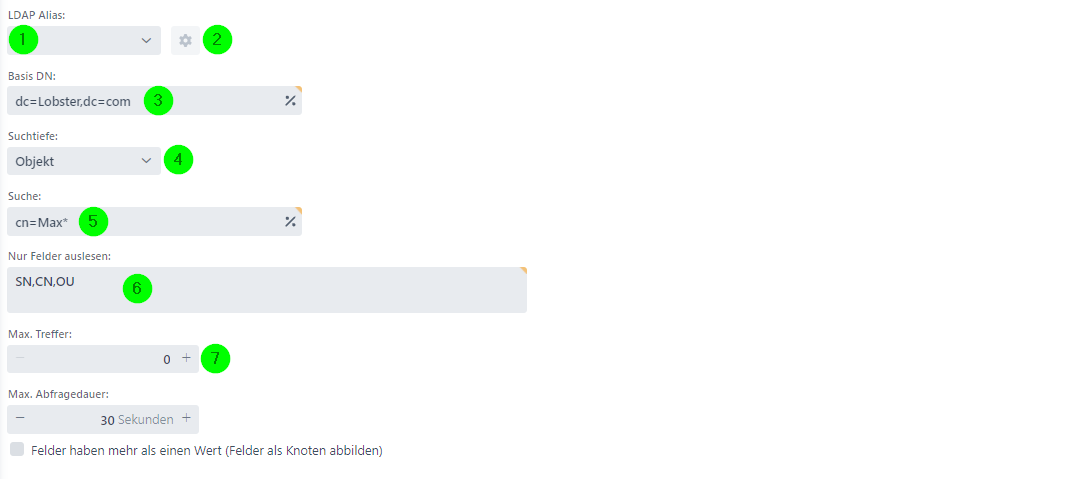Click the Max. Abfragedauer value 30
Image resolution: width=1074 pixels, height=479 pixels.
coord(108,420)
